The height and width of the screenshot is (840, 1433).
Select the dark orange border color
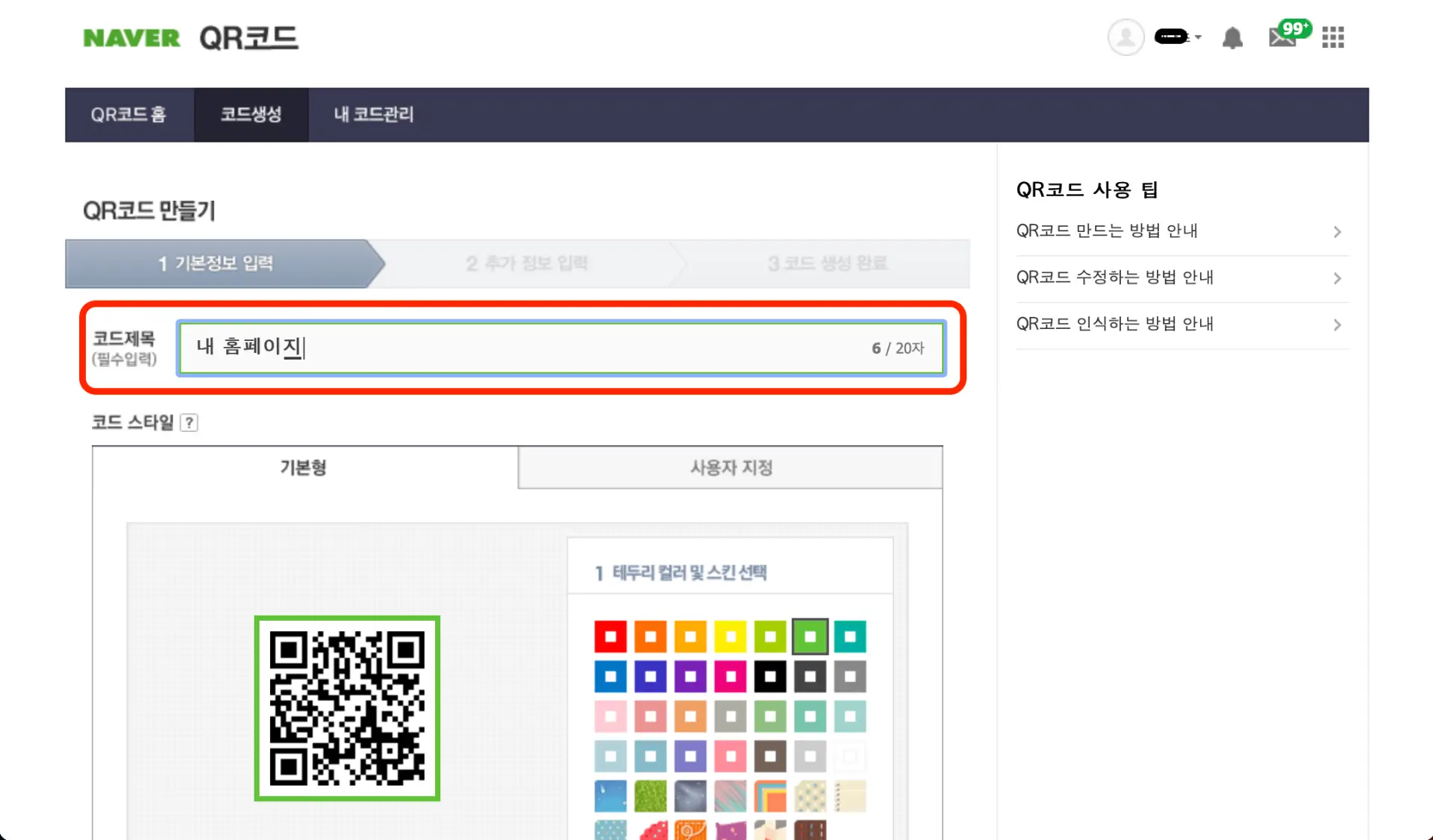coord(651,637)
